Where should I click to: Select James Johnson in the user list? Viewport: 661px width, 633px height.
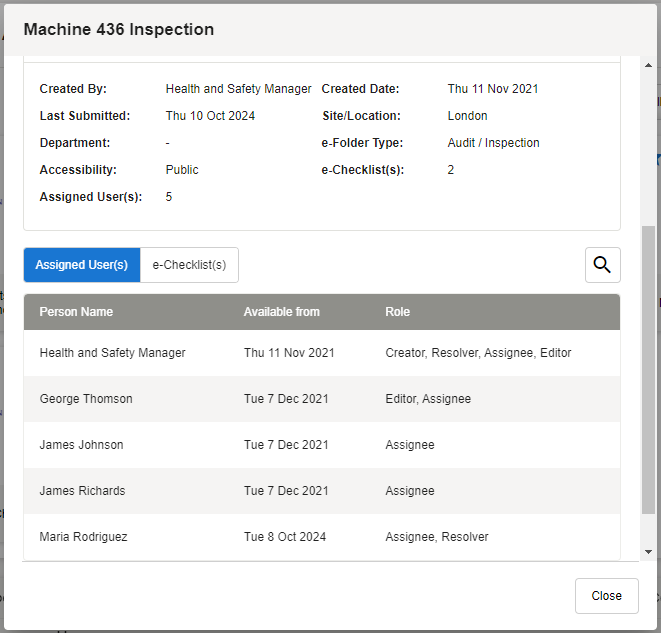click(x=81, y=445)
